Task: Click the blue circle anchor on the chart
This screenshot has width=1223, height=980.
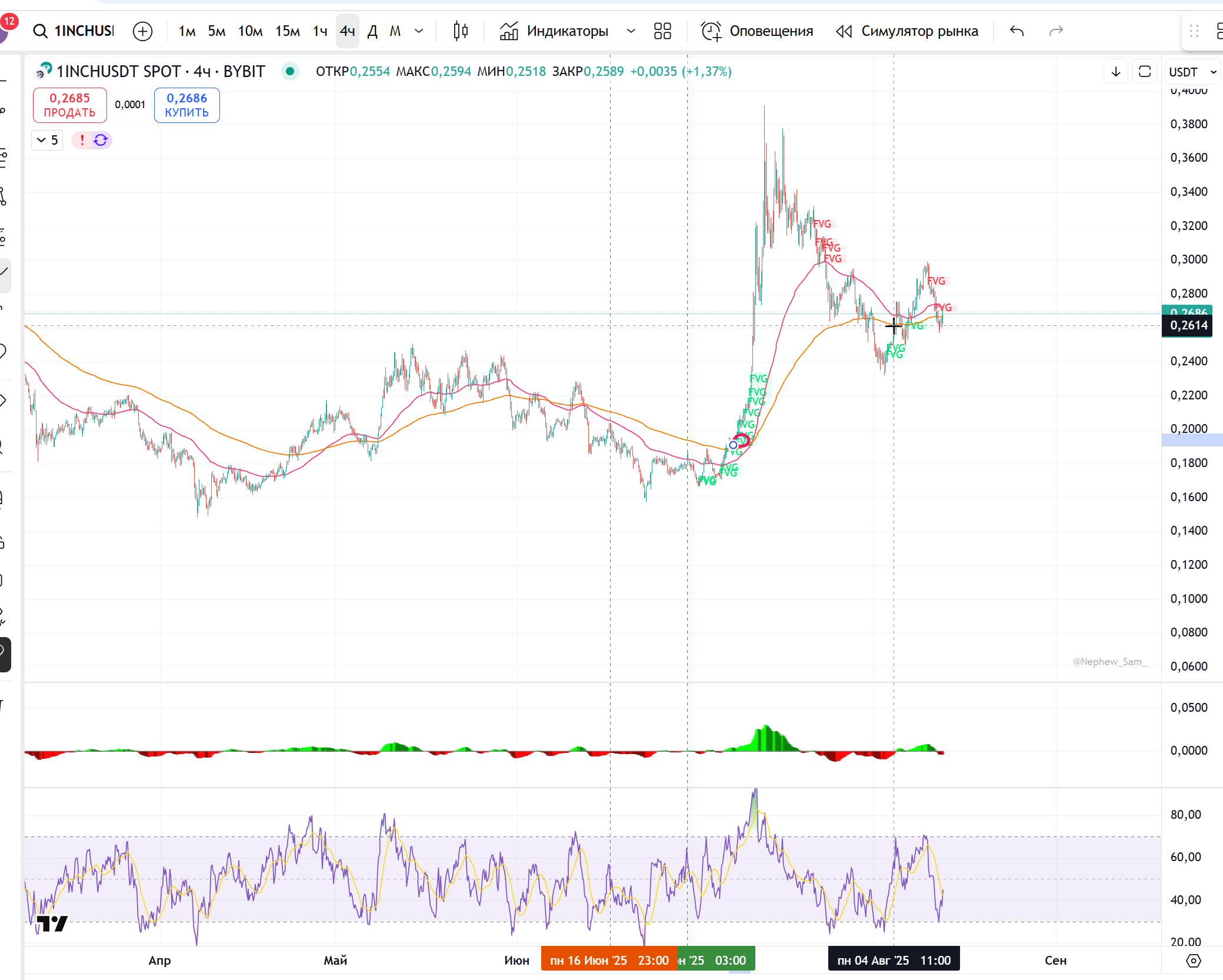Action: pos(733,445)
